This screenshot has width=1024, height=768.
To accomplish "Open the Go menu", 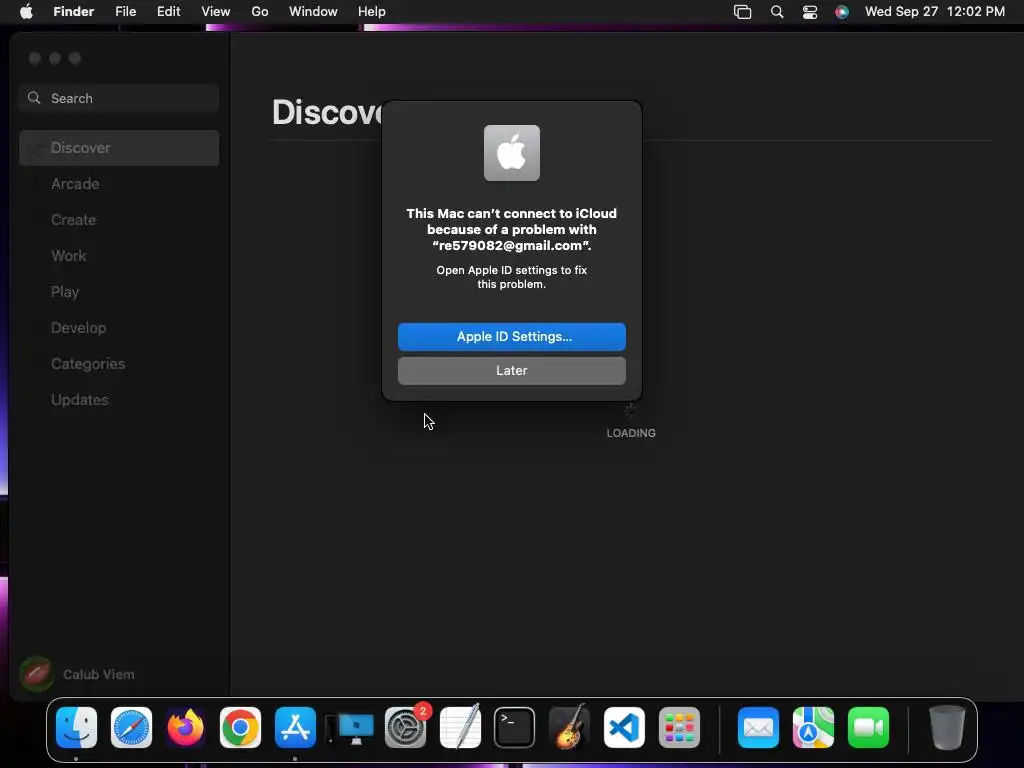I will [x=260, y=12].
